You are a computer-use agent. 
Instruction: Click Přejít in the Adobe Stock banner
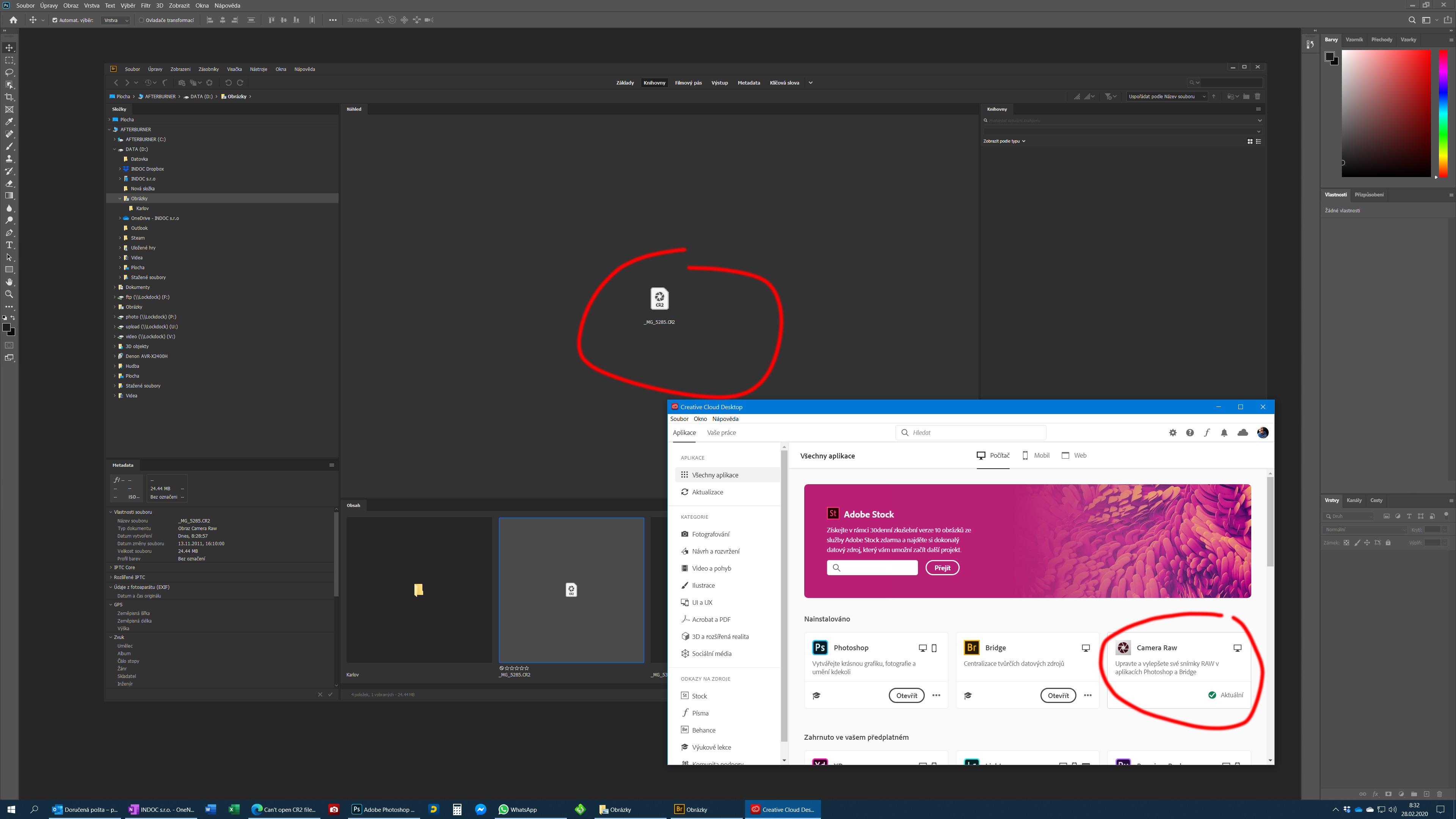tap(942, 568)
